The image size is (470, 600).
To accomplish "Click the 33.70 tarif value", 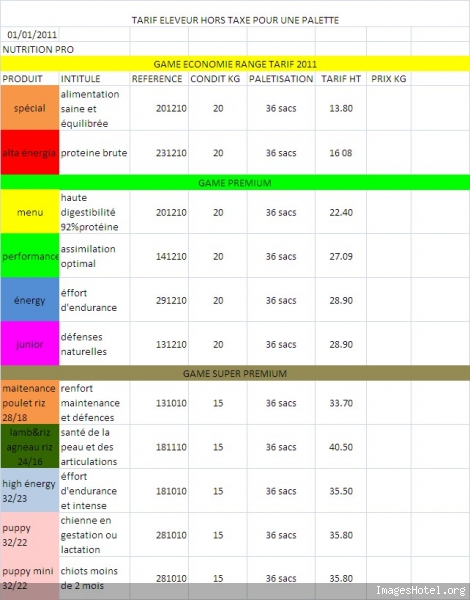I will coord(341,403).
